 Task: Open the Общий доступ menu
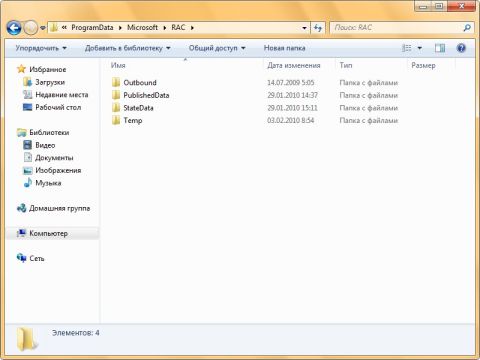click(217, 48)
